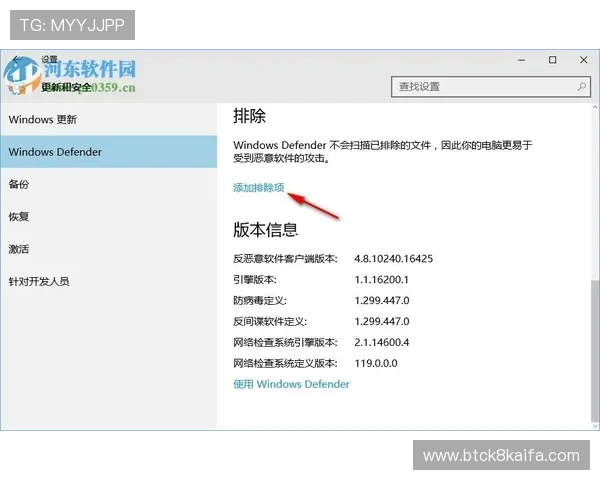The height and width of the screenshot is (480, 600).
Task: Maximize the Settings window
Action: pos(553,60)
